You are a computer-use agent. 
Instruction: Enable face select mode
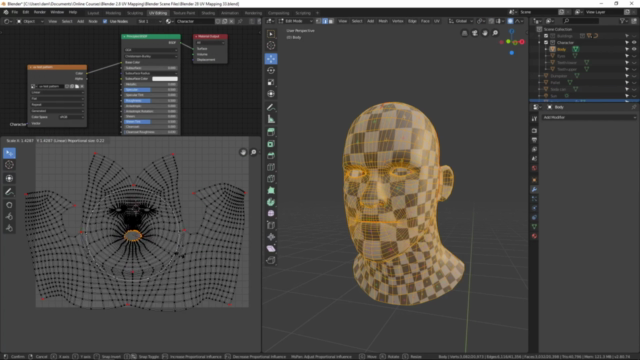331,21
